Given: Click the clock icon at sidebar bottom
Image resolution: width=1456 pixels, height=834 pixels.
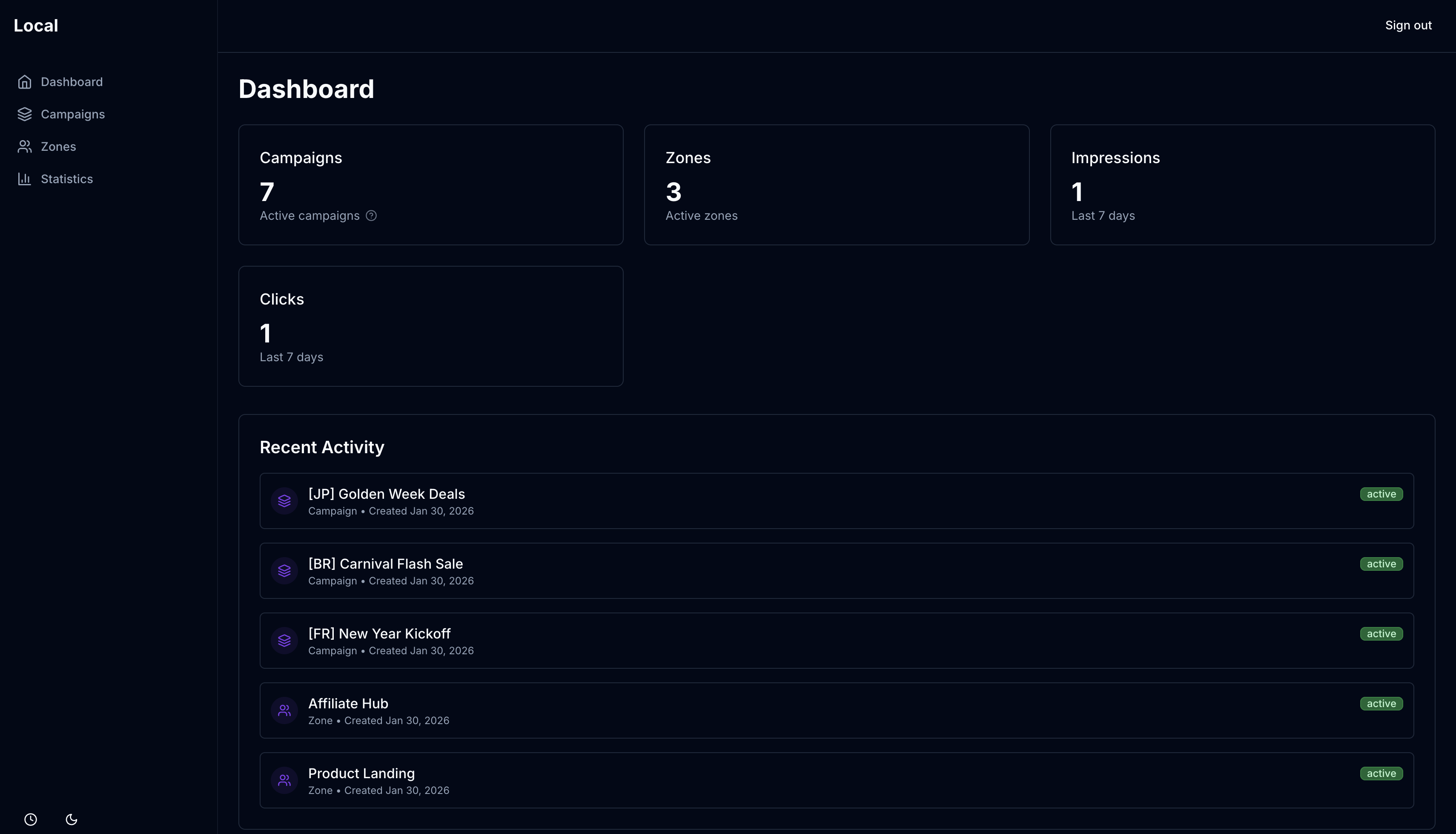Looking at the screenshot, I should coord(31,819).
